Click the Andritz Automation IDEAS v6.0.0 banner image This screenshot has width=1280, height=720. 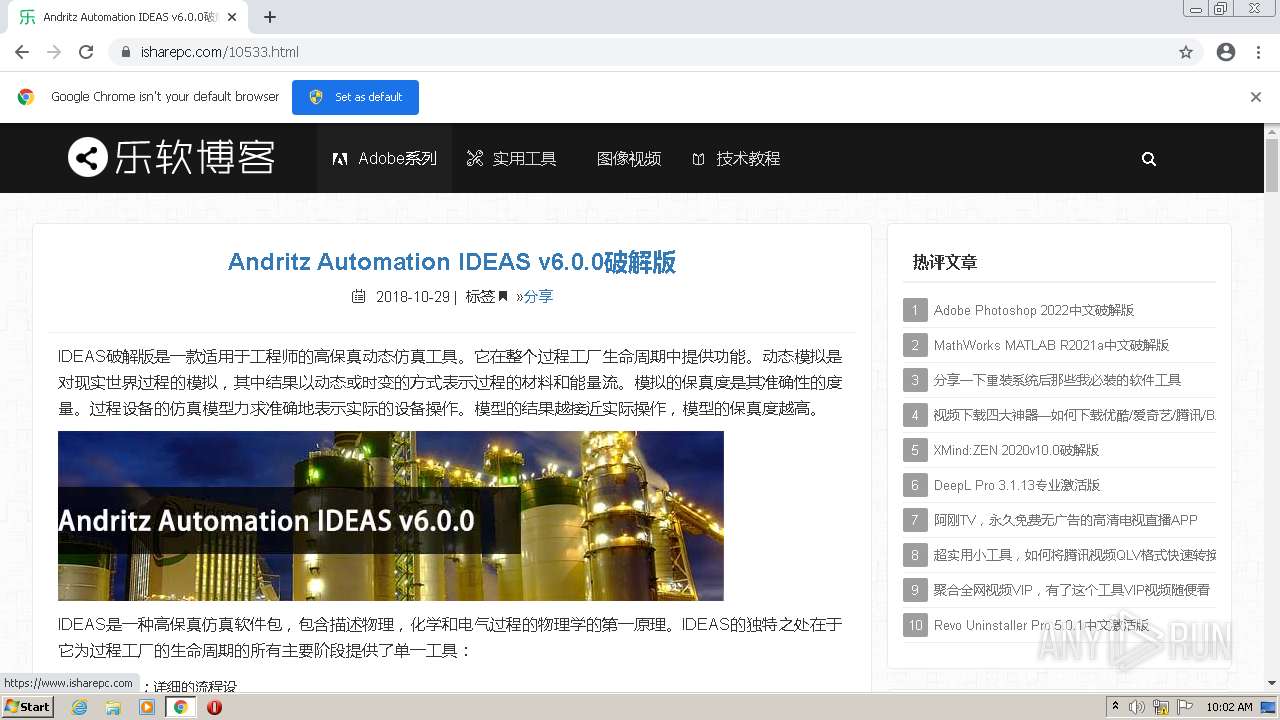pos(391,516)
